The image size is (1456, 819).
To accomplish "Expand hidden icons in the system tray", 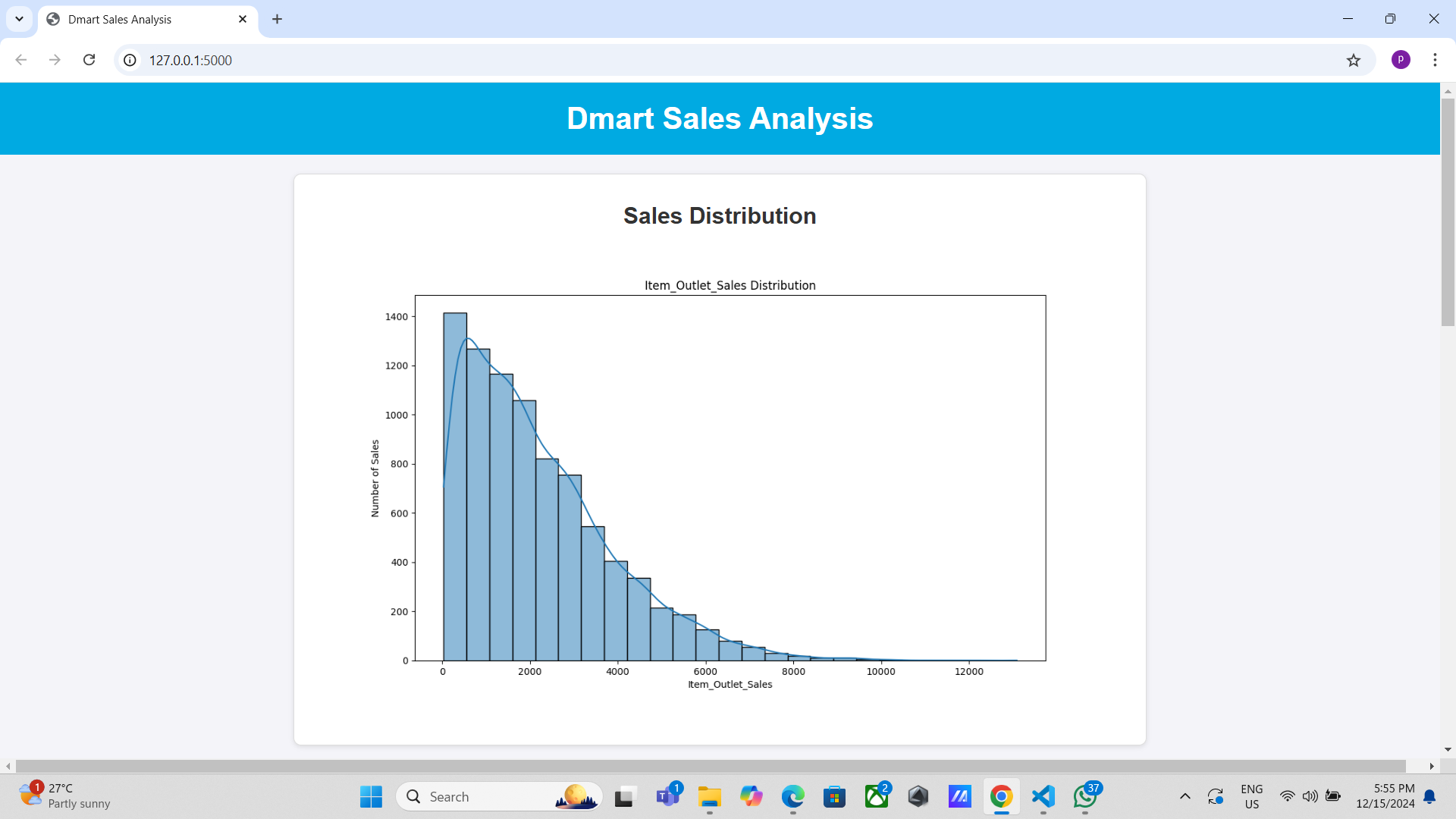I will coord(1185,797).
